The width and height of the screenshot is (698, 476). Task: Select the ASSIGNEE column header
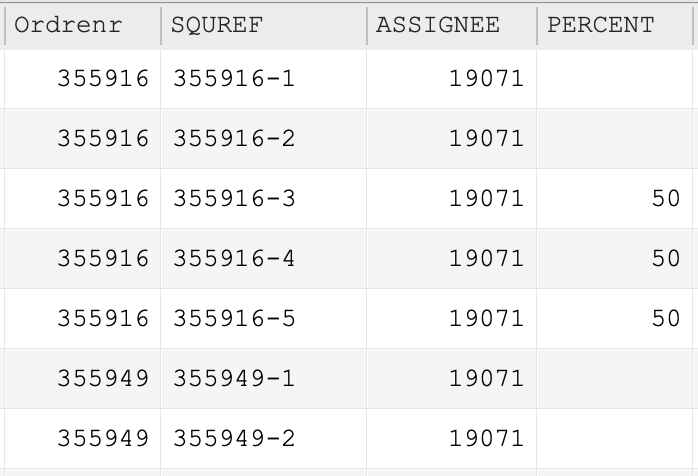[452, 25]
